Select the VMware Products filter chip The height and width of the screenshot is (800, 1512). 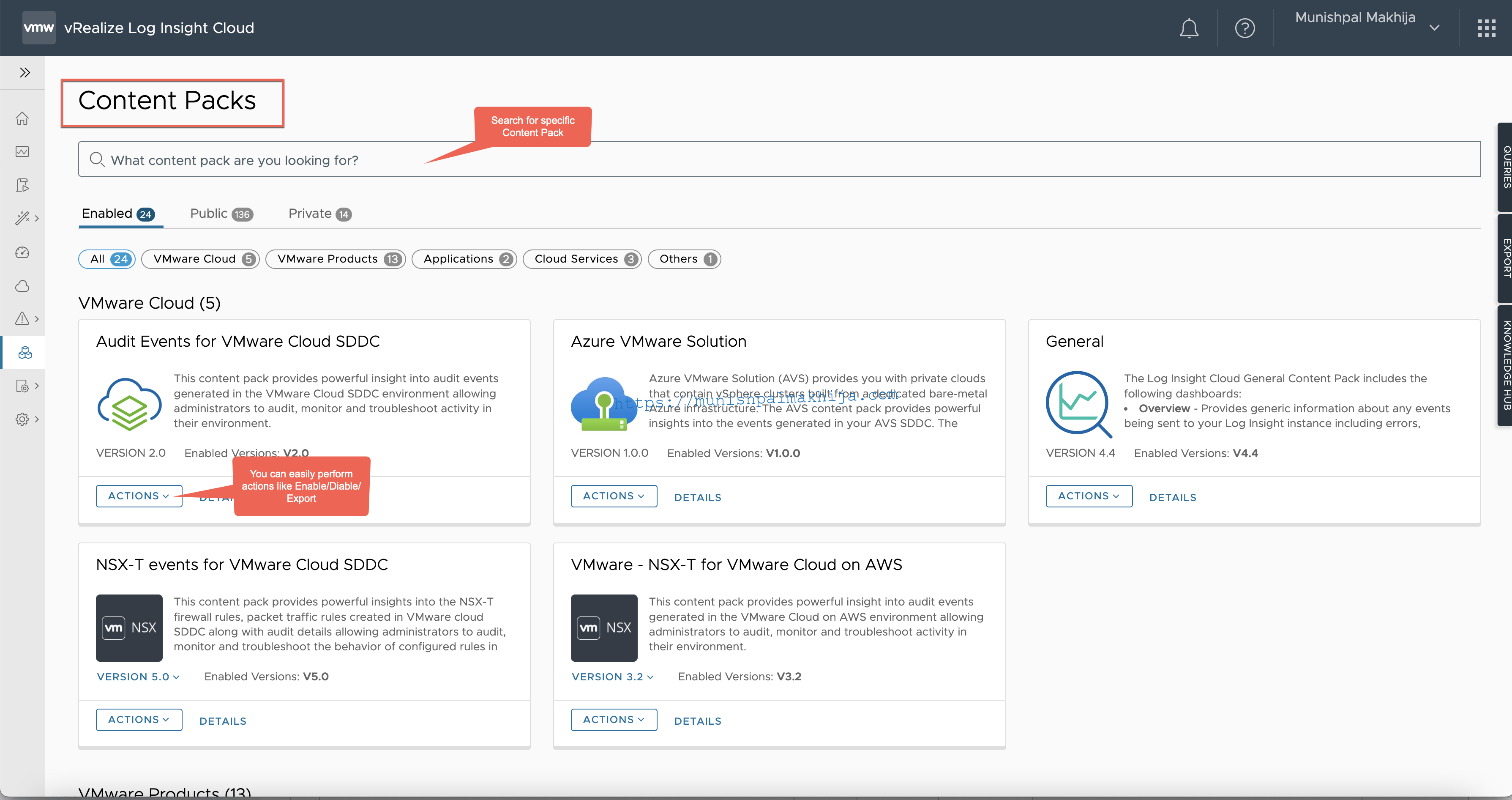(x=335, y=259)
